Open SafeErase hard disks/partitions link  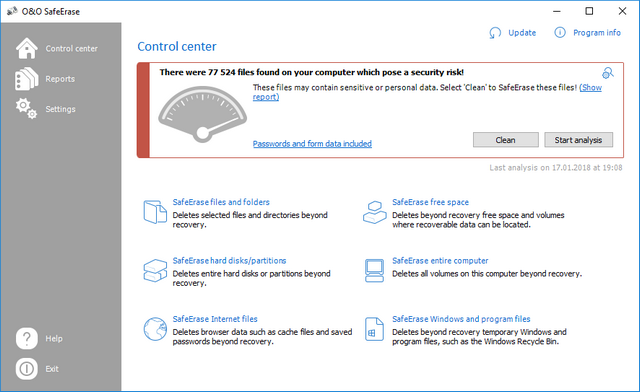pyautogui.click(x=229, y=261)
